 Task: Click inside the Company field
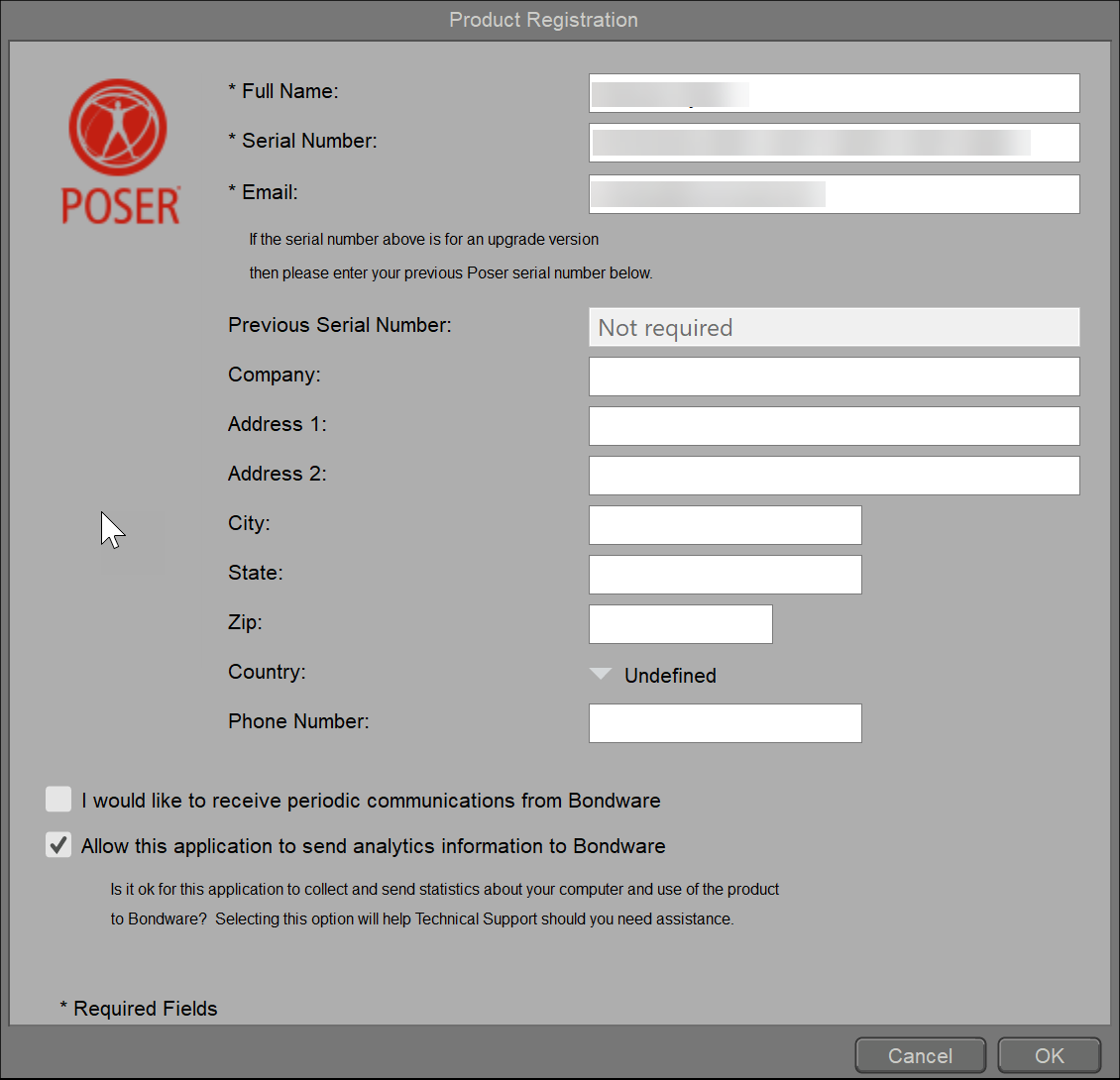click(x=833, y=377)
